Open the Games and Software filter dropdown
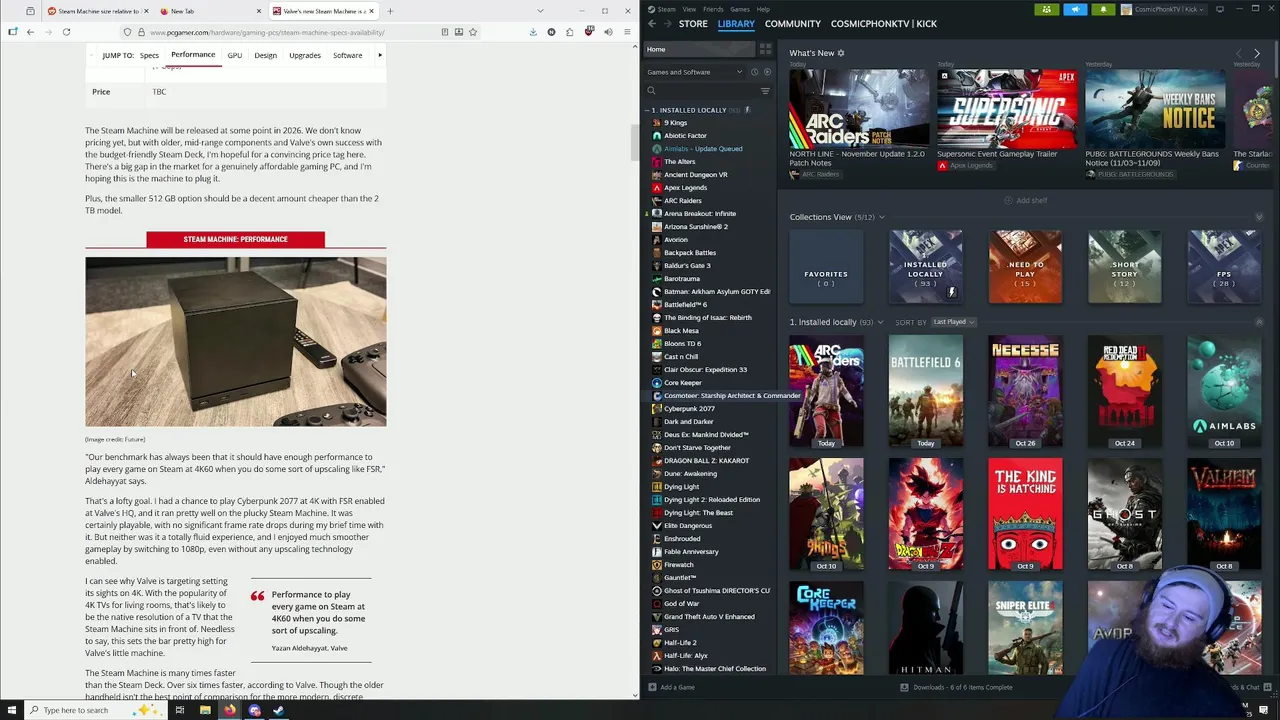Screen dimensions: 1280x720 tap(695, 72)
